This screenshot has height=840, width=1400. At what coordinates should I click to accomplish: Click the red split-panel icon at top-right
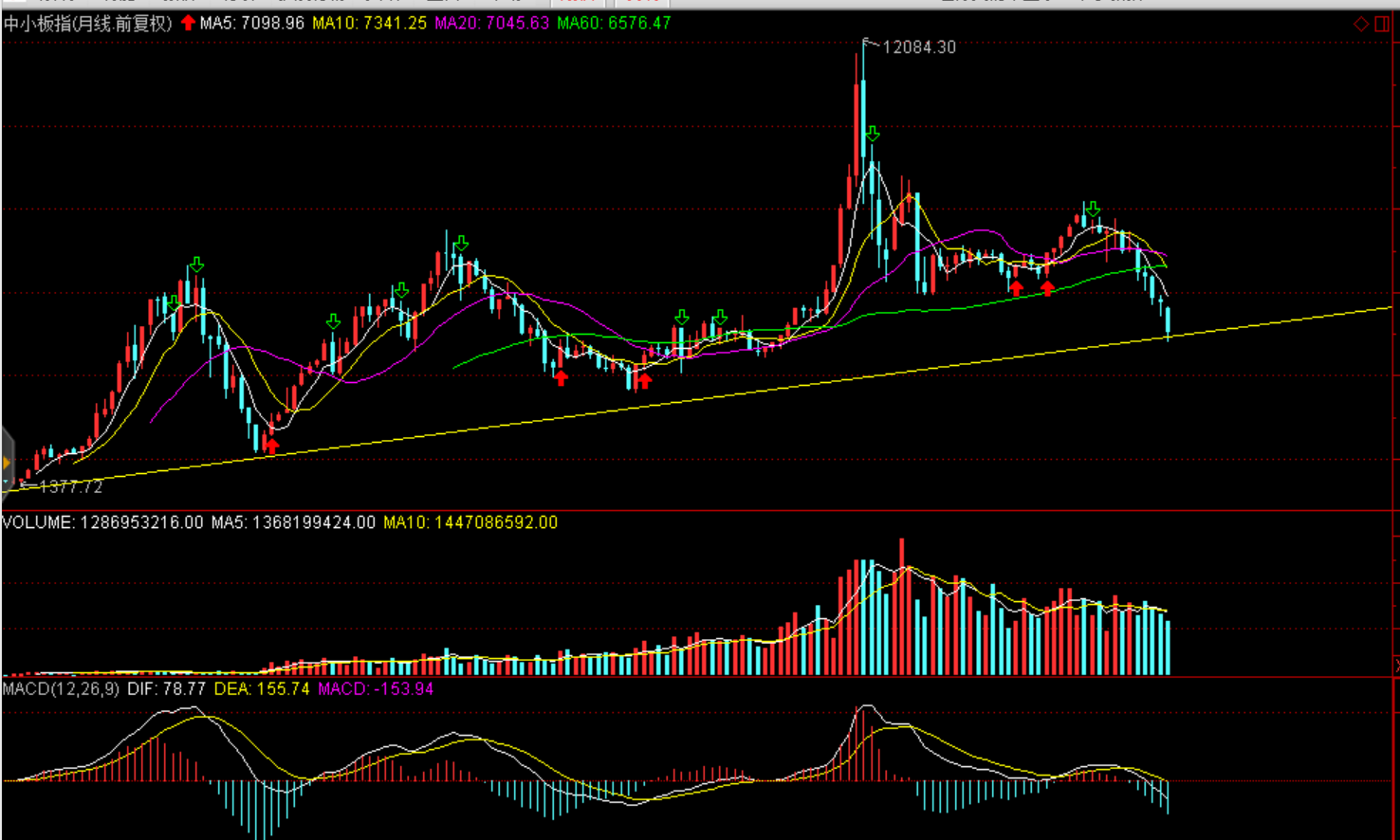1382,24
